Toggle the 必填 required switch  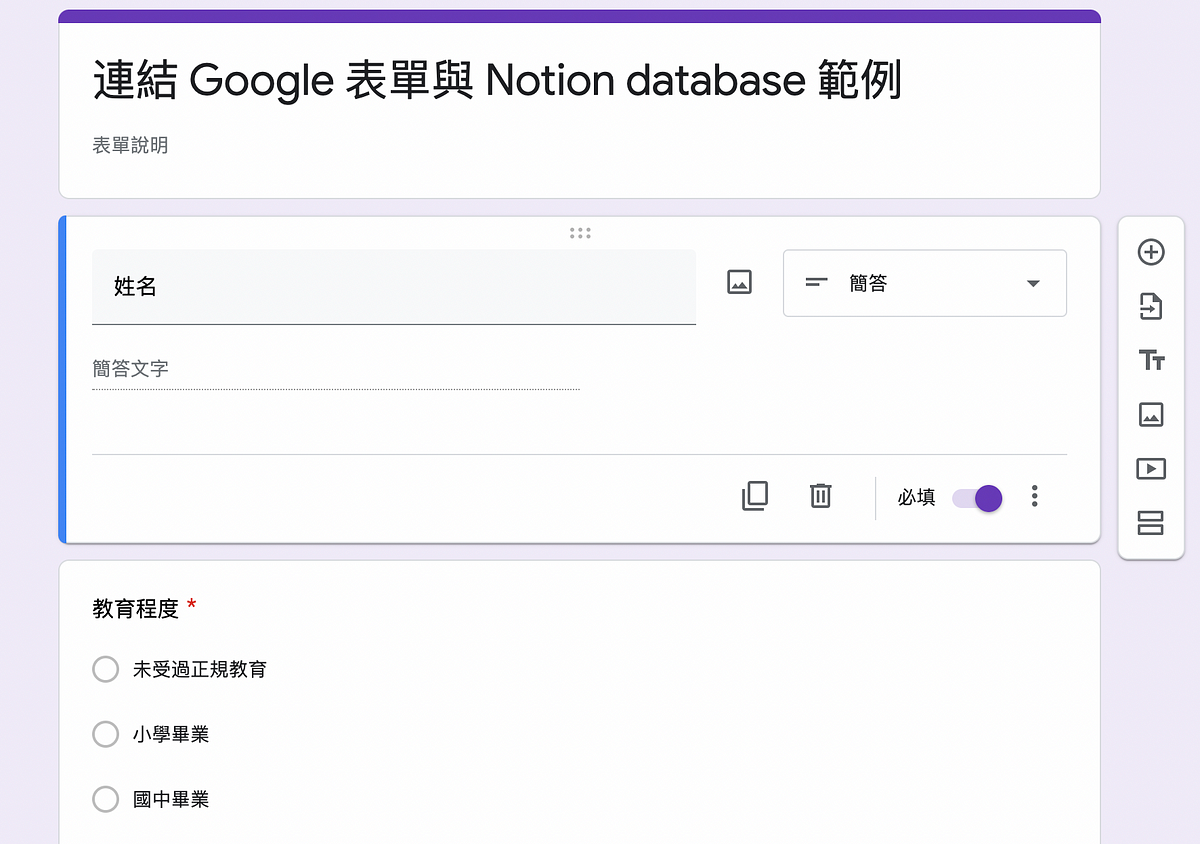[x=977, y=498]
